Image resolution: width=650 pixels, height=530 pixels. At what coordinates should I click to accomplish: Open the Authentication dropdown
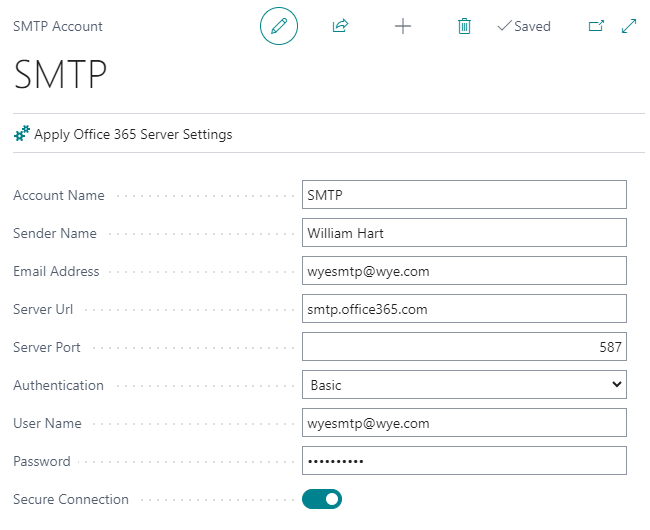[464, 385]
